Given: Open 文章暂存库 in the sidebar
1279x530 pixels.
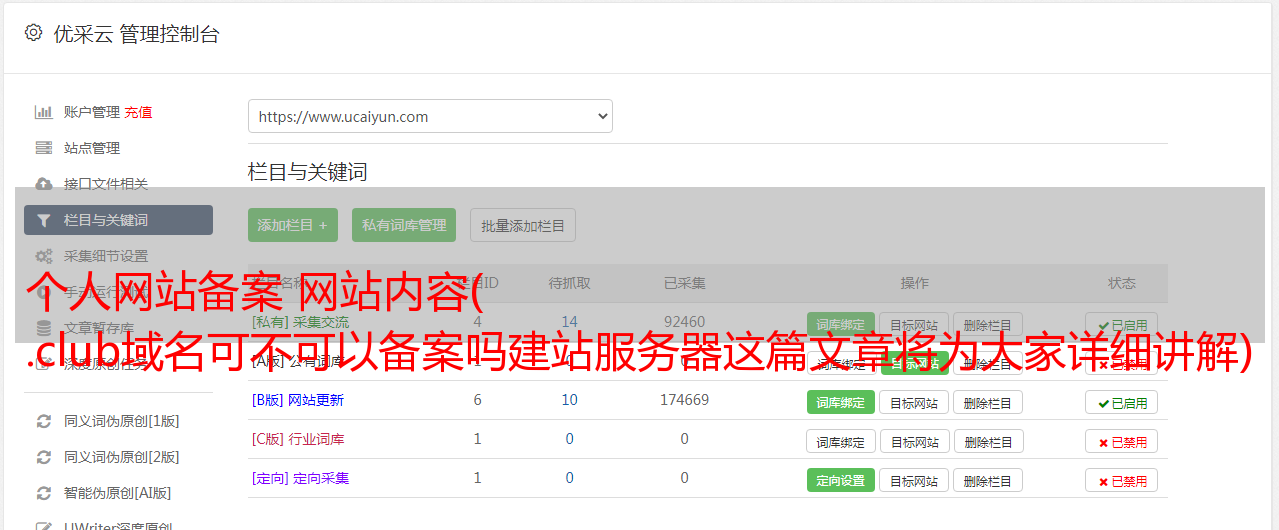Looking at the screenshot, I should (99, 328).
